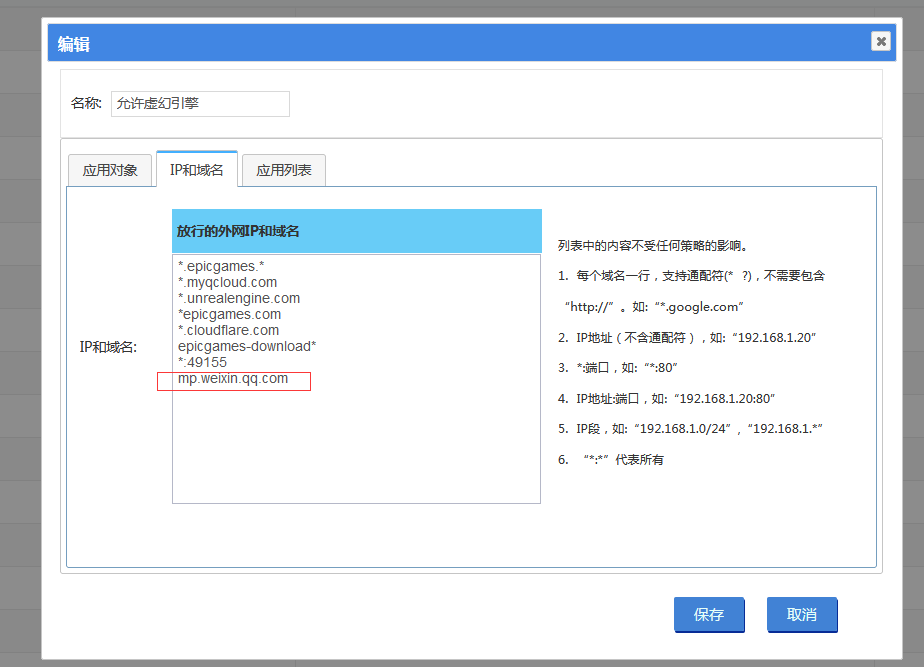
Task: Click the *.cloudflare.com entry
Action: (229, 330)
